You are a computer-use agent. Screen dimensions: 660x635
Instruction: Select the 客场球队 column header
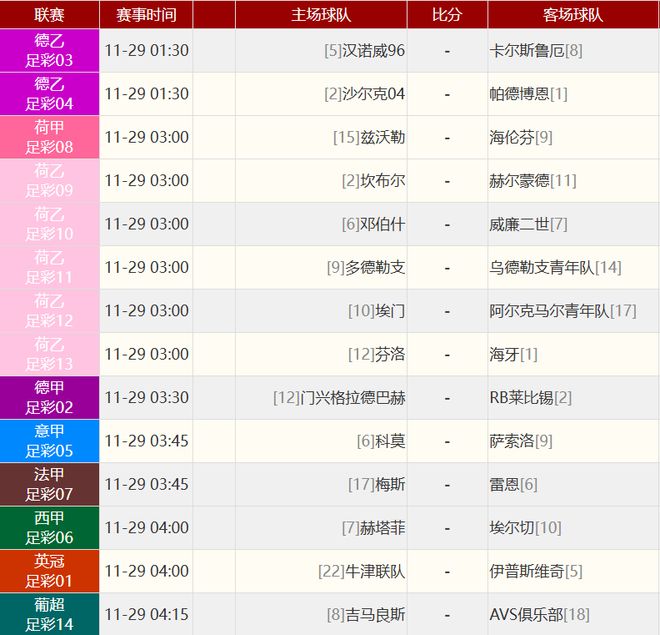573,14
